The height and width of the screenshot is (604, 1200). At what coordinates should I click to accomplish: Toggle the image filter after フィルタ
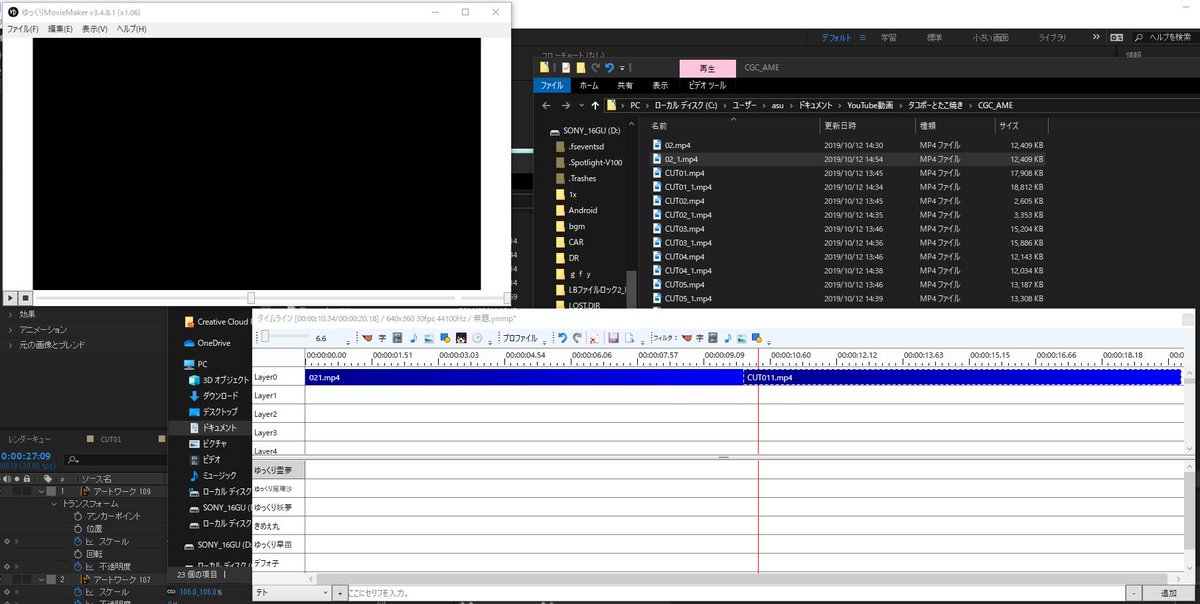[x=742, y=338]
